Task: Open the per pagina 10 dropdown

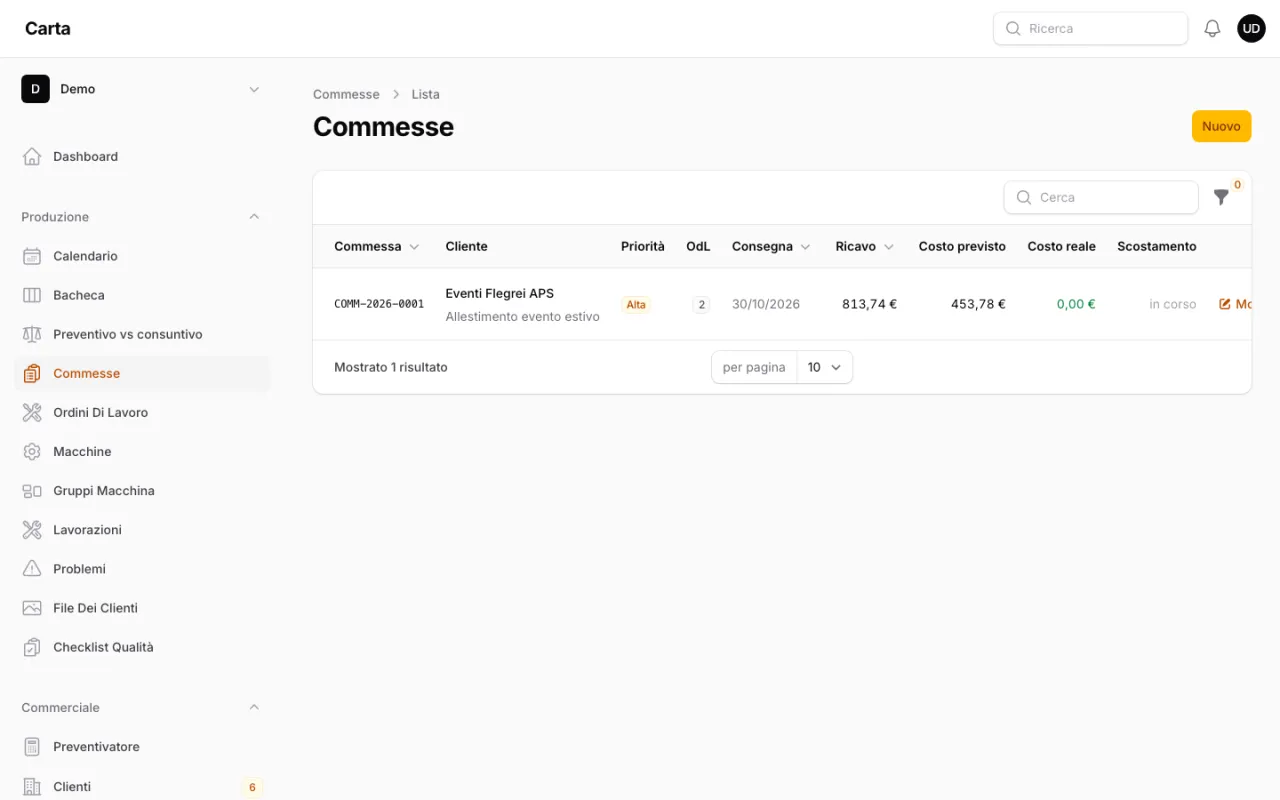Action: 824,367
